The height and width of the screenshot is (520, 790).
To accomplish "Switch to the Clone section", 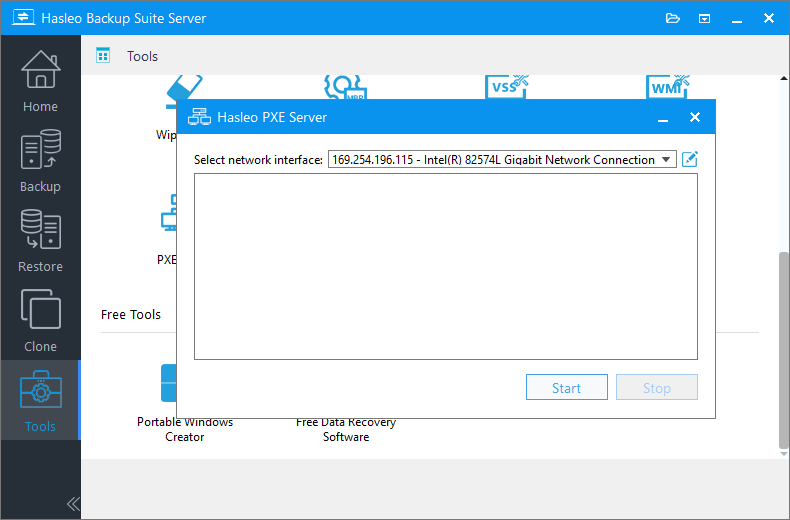I will click(x=40, y=321).
